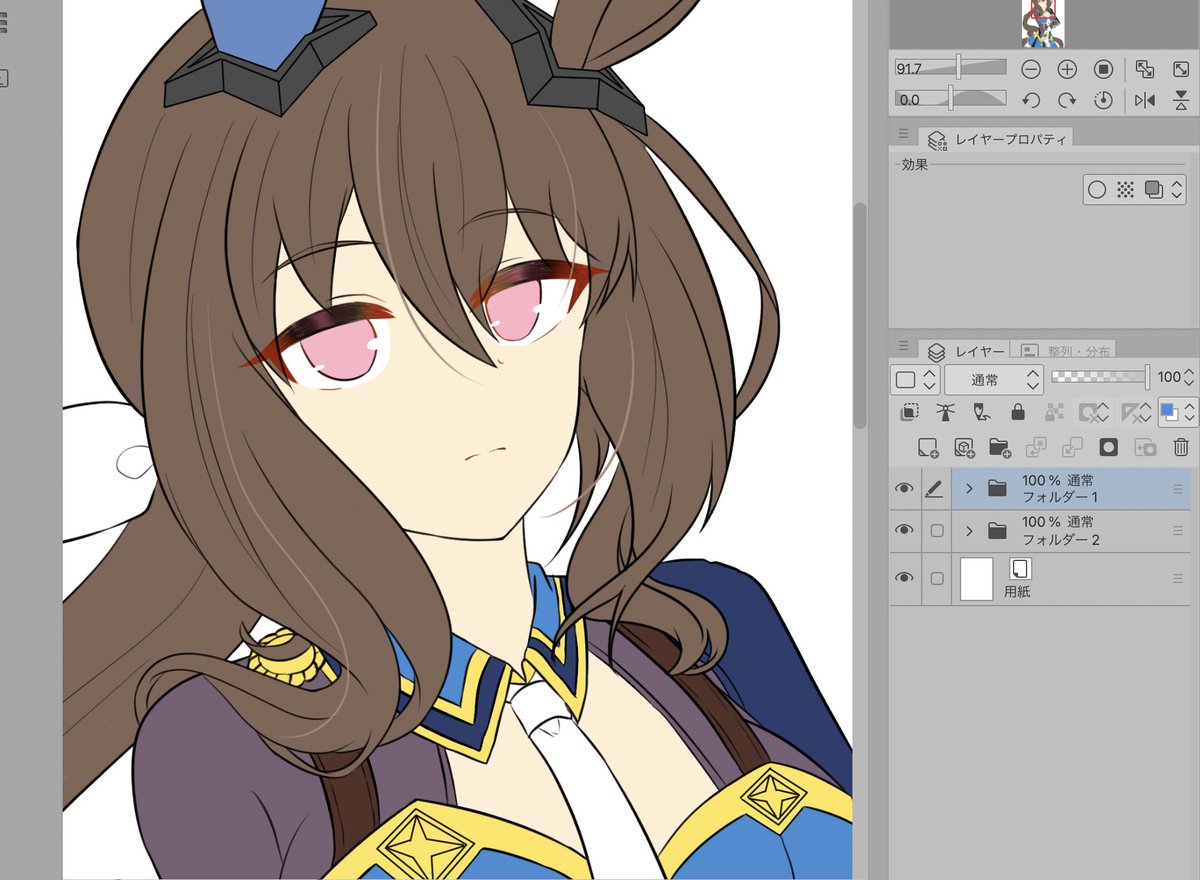Open the Layer panel hamburger menu
The width and height of the screenshot is (1200, 880).
click(x=903, y=345)
